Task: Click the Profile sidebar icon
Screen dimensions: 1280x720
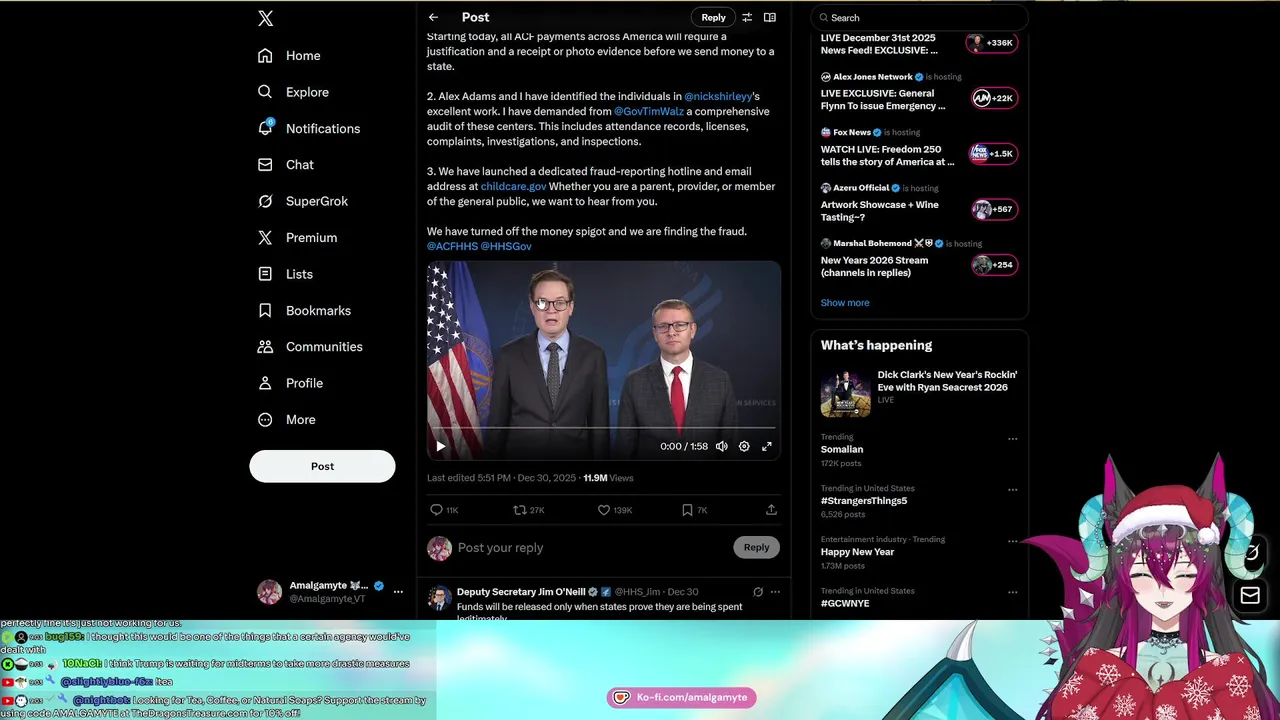Action: point(265,383)
